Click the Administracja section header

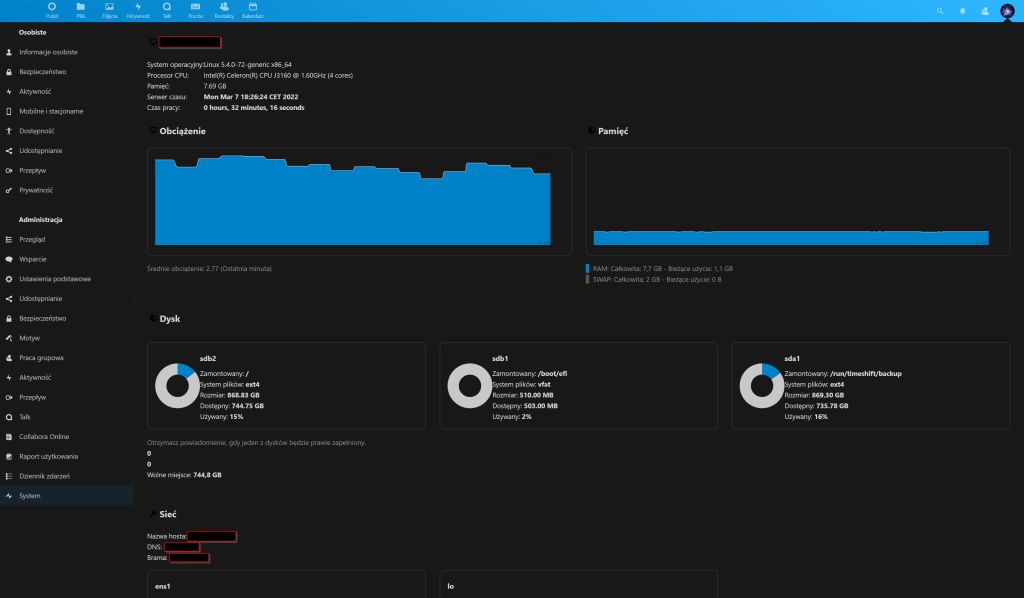click(x=40, y=219)
